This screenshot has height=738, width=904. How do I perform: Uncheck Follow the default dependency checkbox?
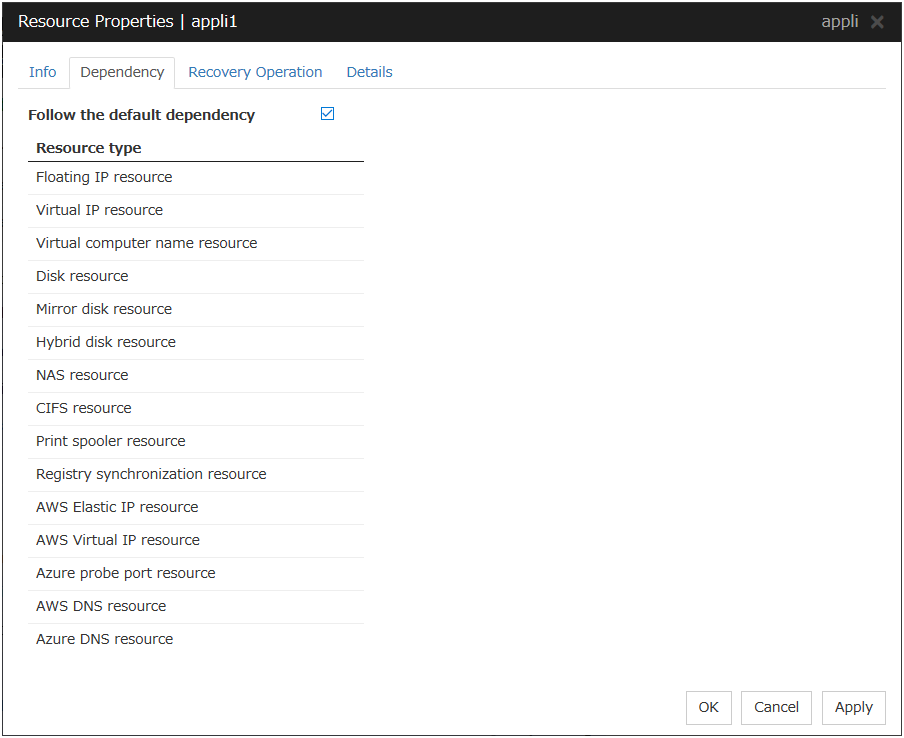point(327,114)
